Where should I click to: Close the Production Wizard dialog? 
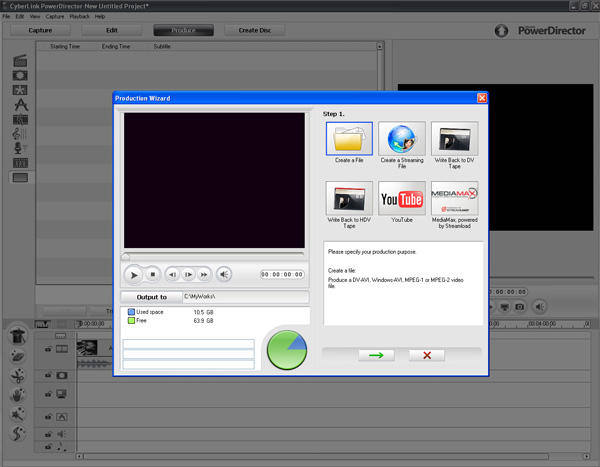tap(482, 98)
